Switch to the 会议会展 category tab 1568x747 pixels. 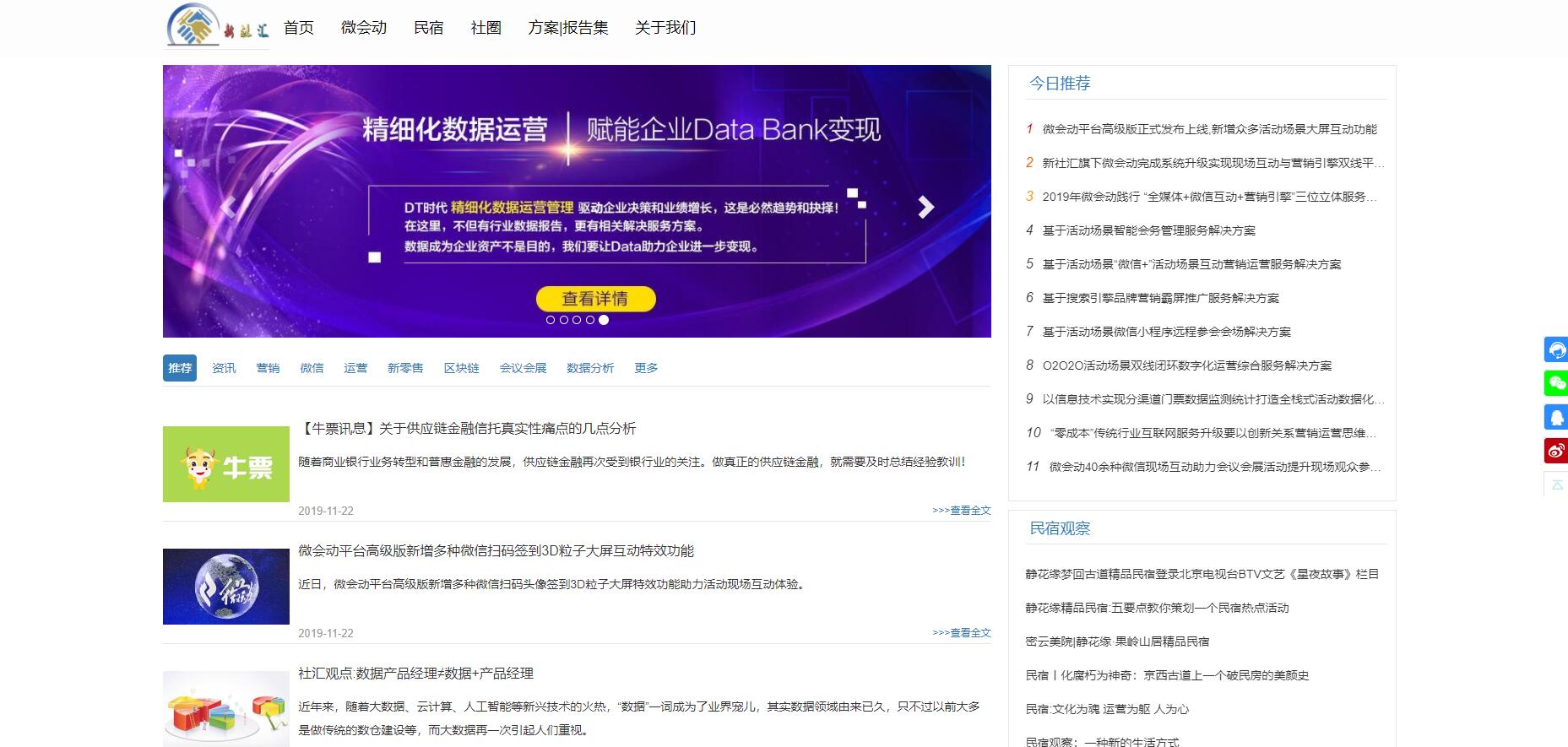coord(523,368)
